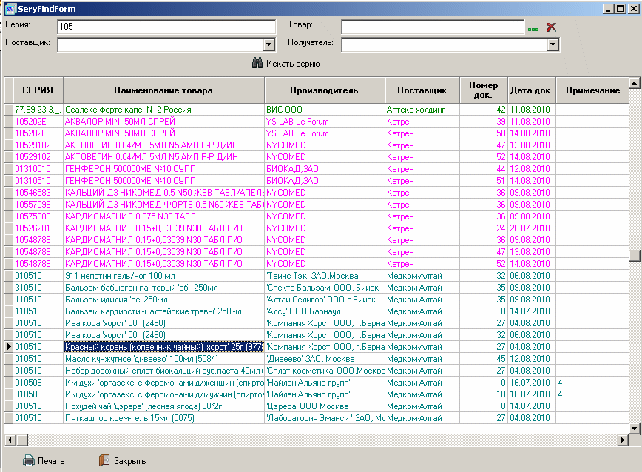Click the horizontal scrollbar right arrow

622,438
